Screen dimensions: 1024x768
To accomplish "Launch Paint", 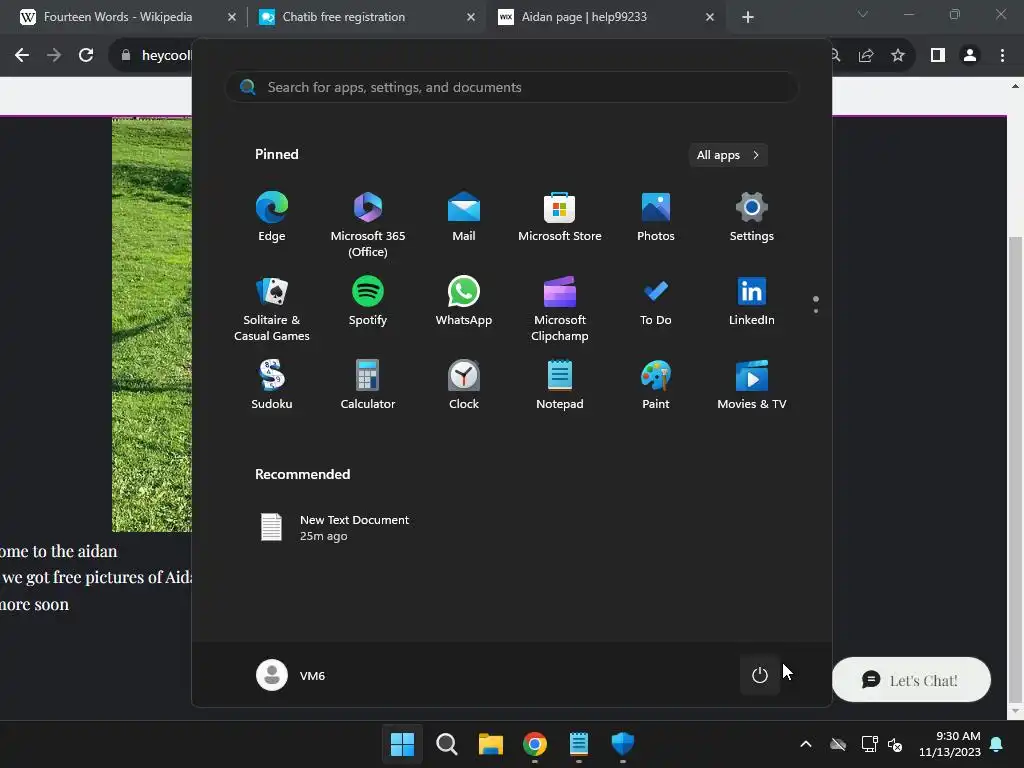I will coord(656,385).
